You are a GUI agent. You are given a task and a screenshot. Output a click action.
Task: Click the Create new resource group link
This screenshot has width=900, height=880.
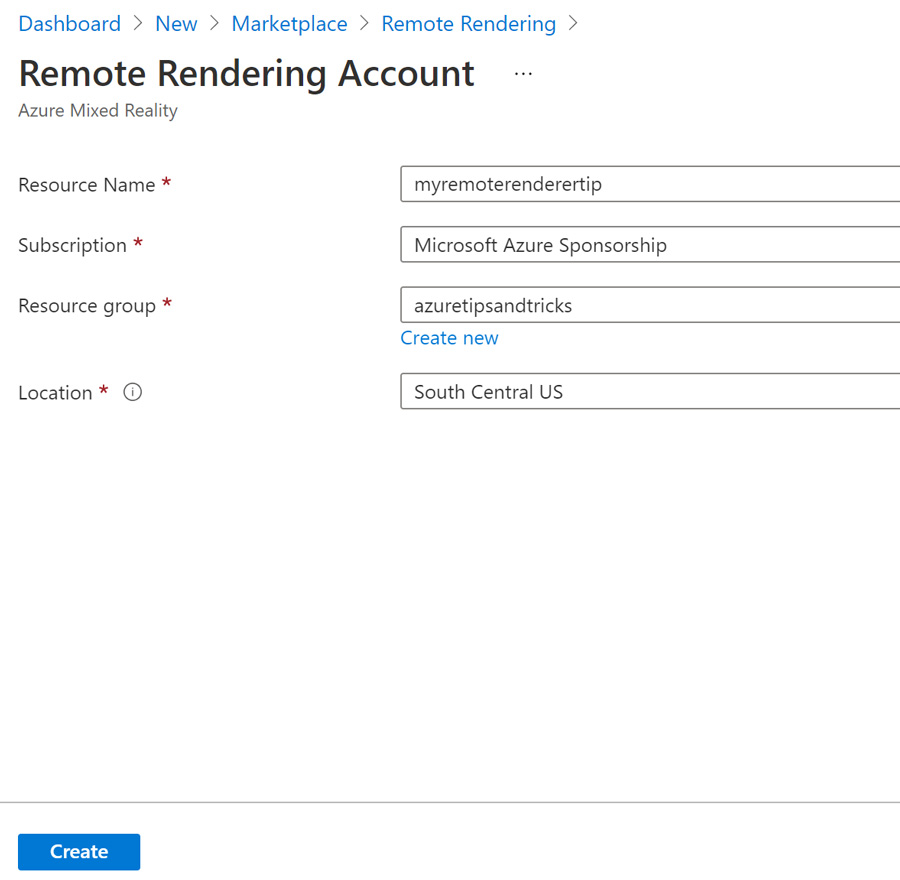(449, 338)
